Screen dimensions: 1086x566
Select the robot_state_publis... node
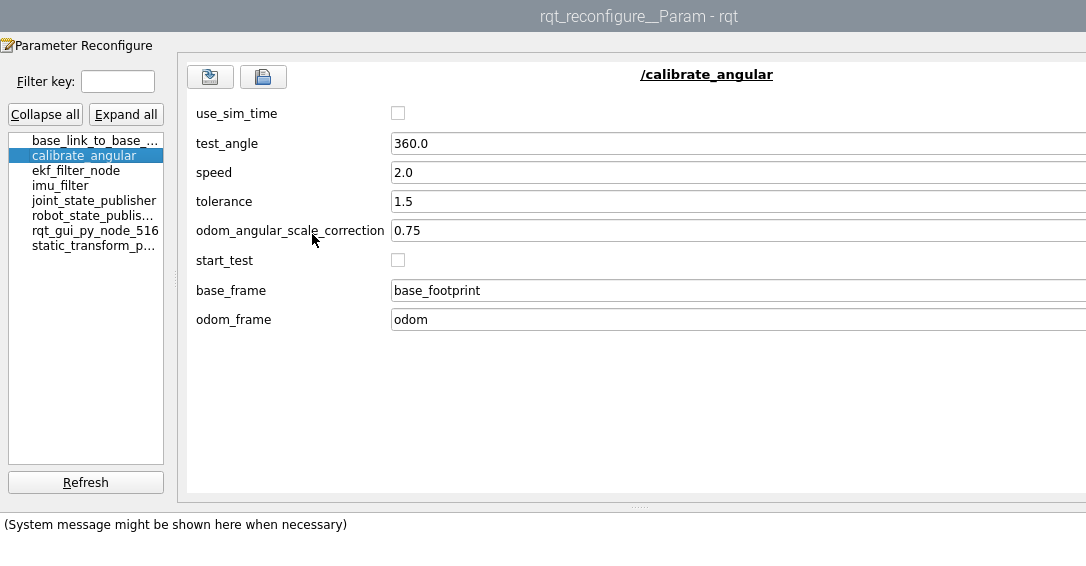[86, 215]
